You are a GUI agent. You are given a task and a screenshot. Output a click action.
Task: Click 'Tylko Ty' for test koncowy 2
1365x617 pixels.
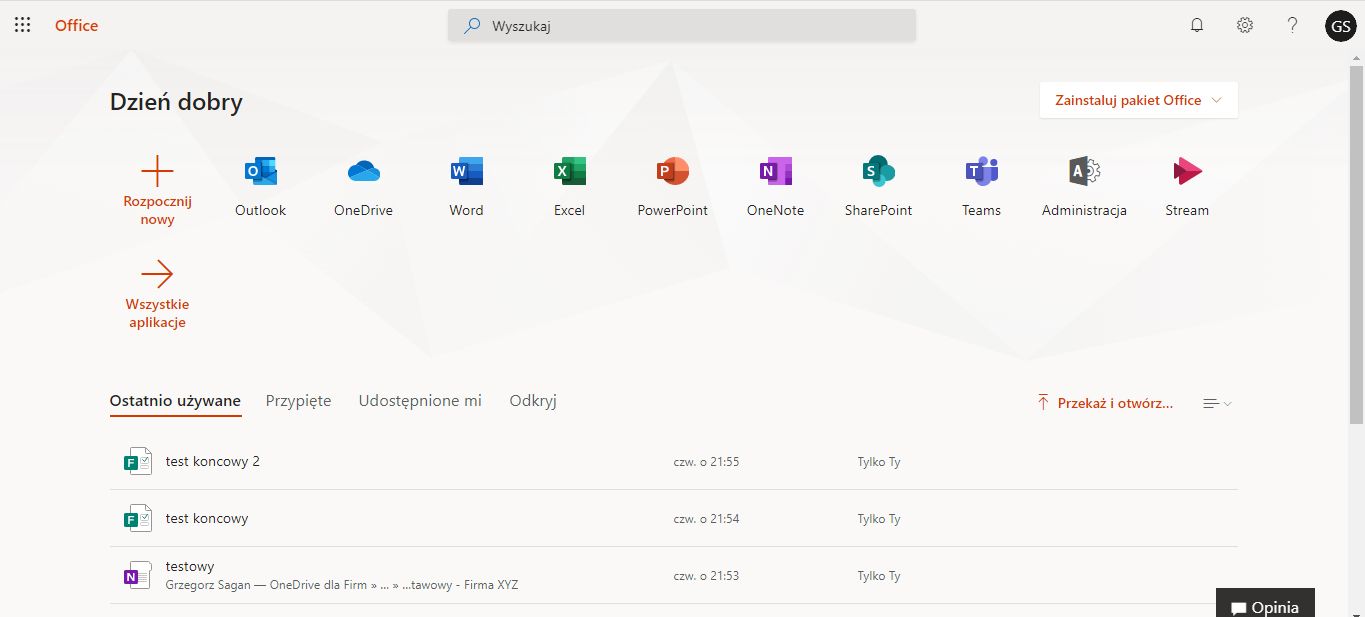(x=879, y=462)
